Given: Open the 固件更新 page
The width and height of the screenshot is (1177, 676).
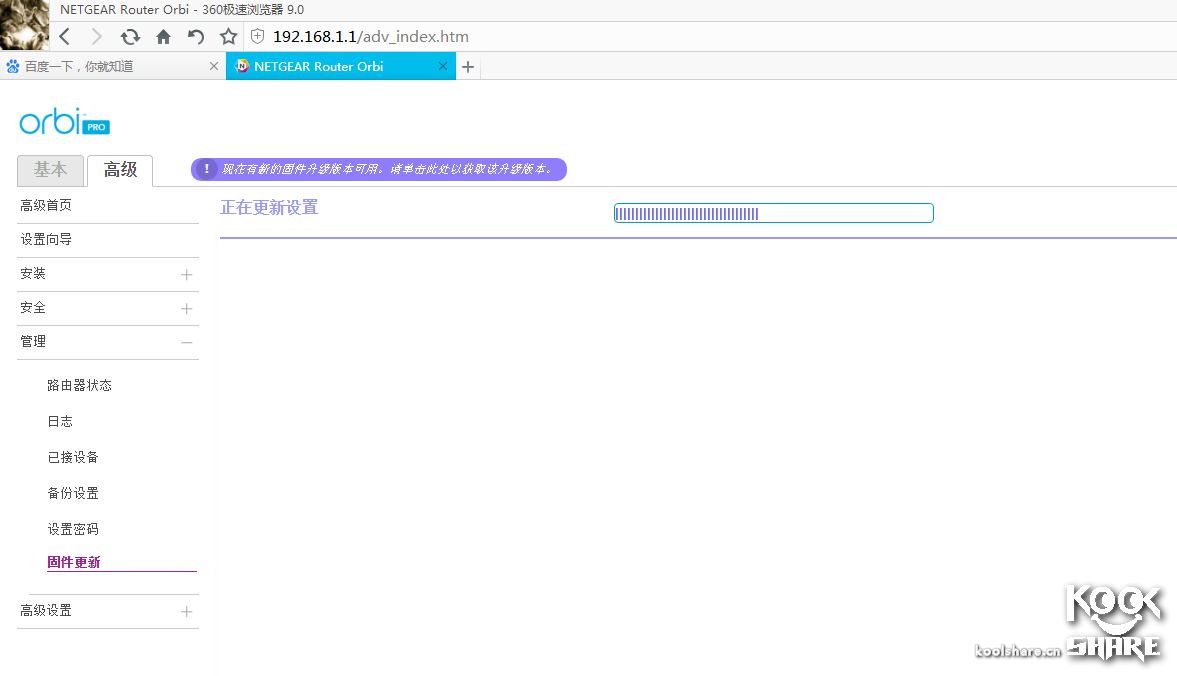Looking at the screenshot, I should click(x=74, y=563).
